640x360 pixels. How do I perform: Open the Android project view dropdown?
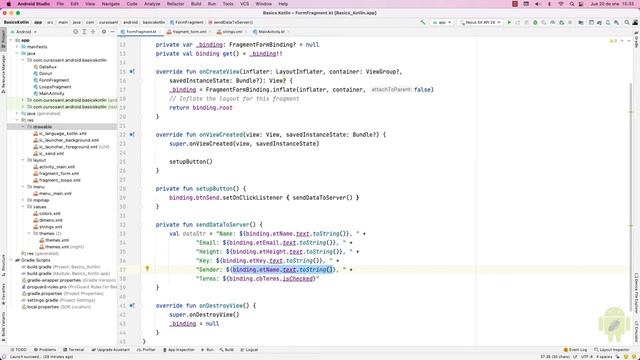tap(24, 31)
